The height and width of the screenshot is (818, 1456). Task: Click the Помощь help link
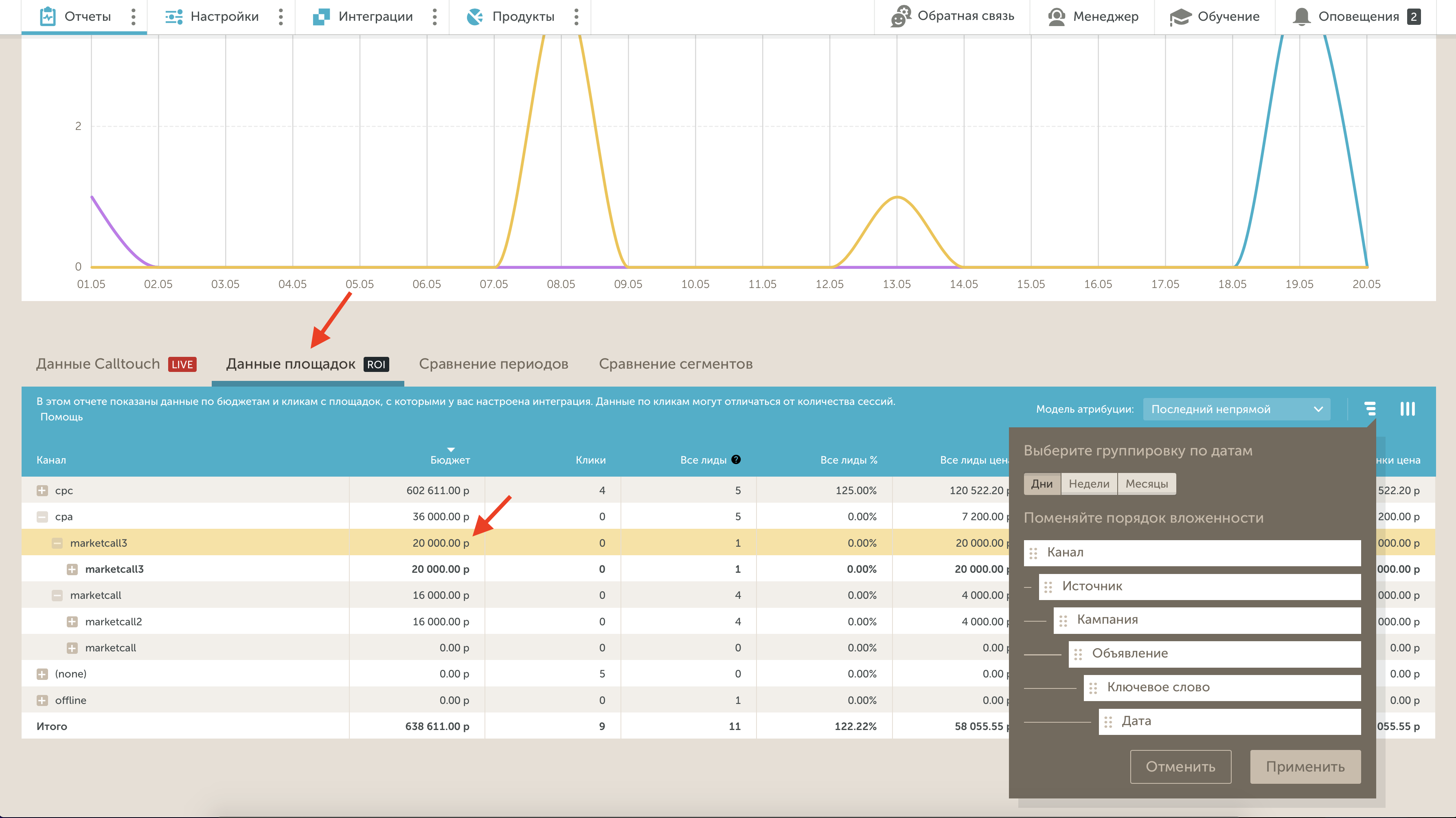(x=61, y=417)
